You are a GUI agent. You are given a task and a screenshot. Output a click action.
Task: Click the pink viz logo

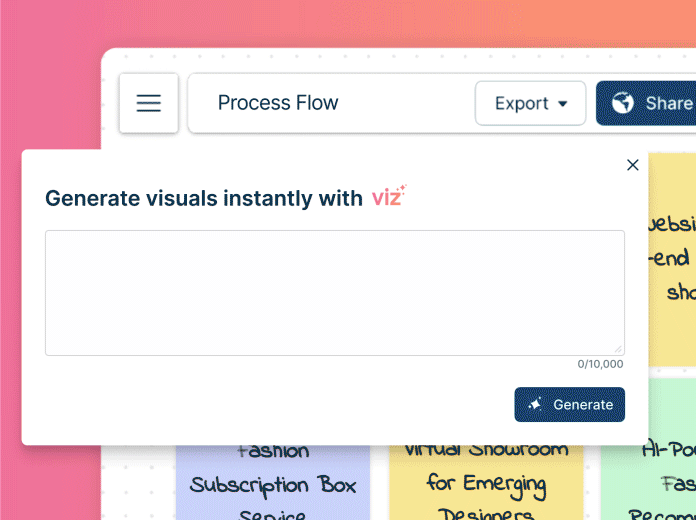click(388, 197)
